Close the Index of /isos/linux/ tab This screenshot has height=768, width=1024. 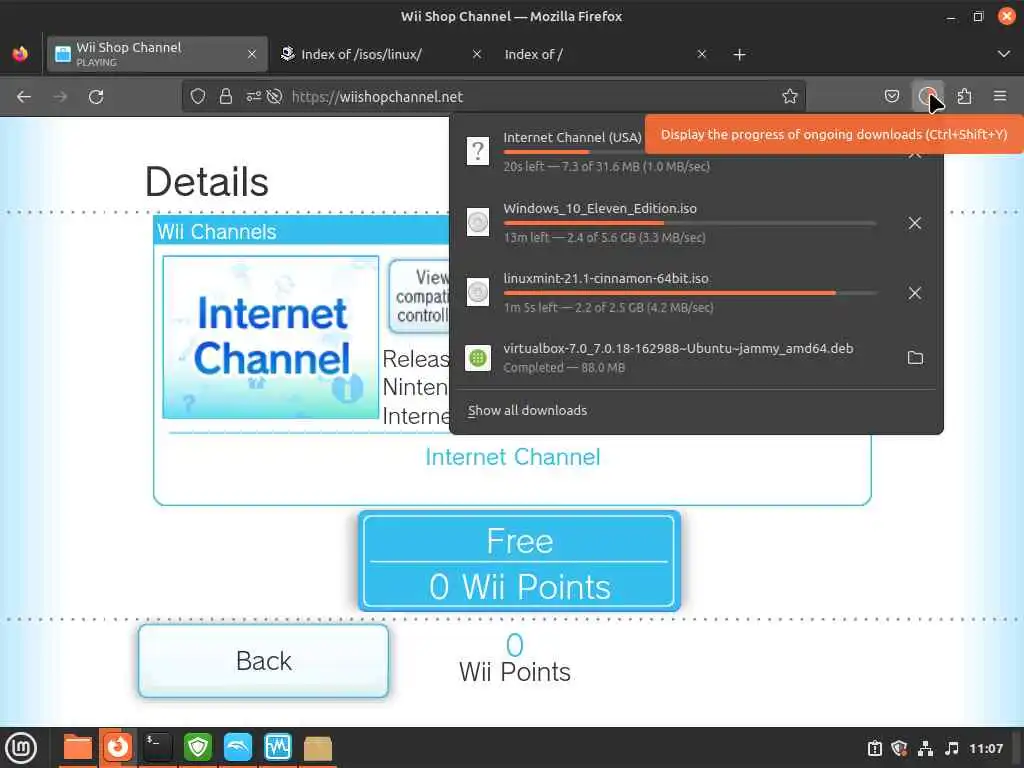point(477,54)
